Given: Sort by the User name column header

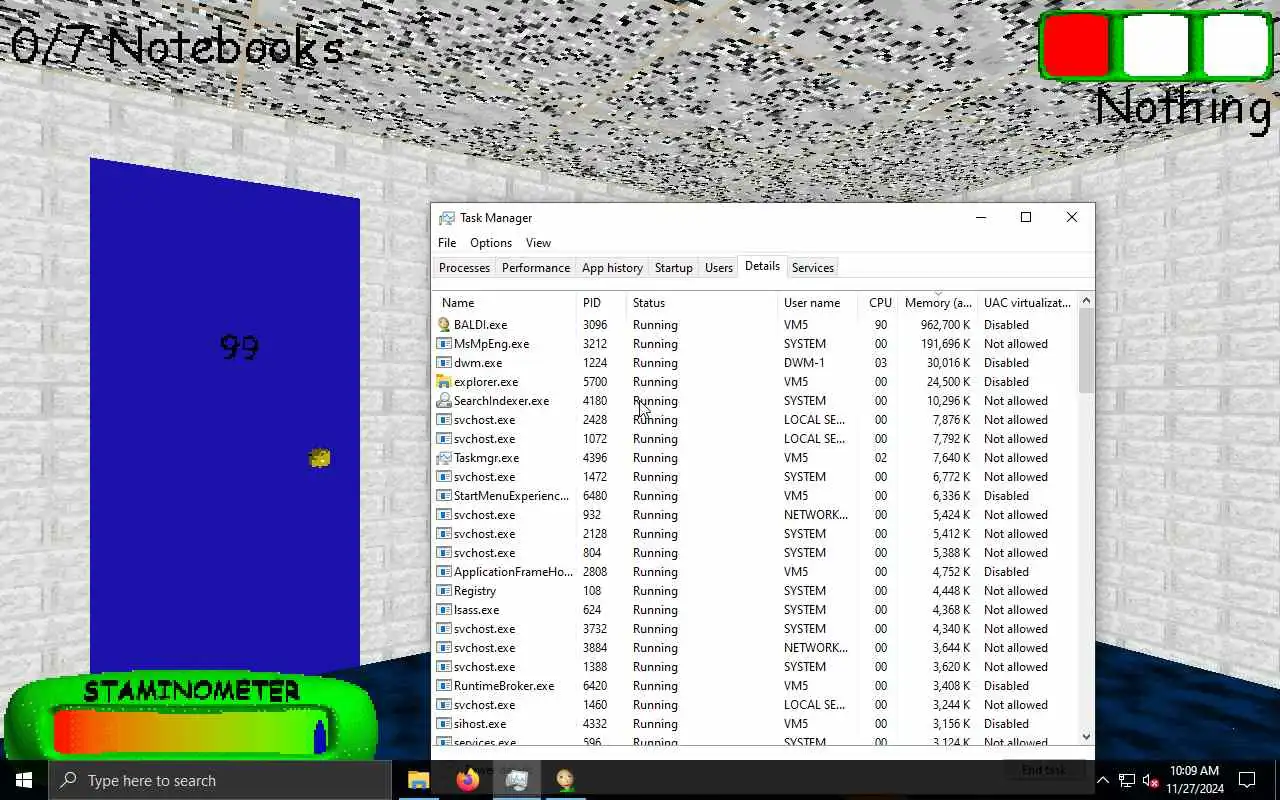Looking at the screenshot, I should point(818,303).
